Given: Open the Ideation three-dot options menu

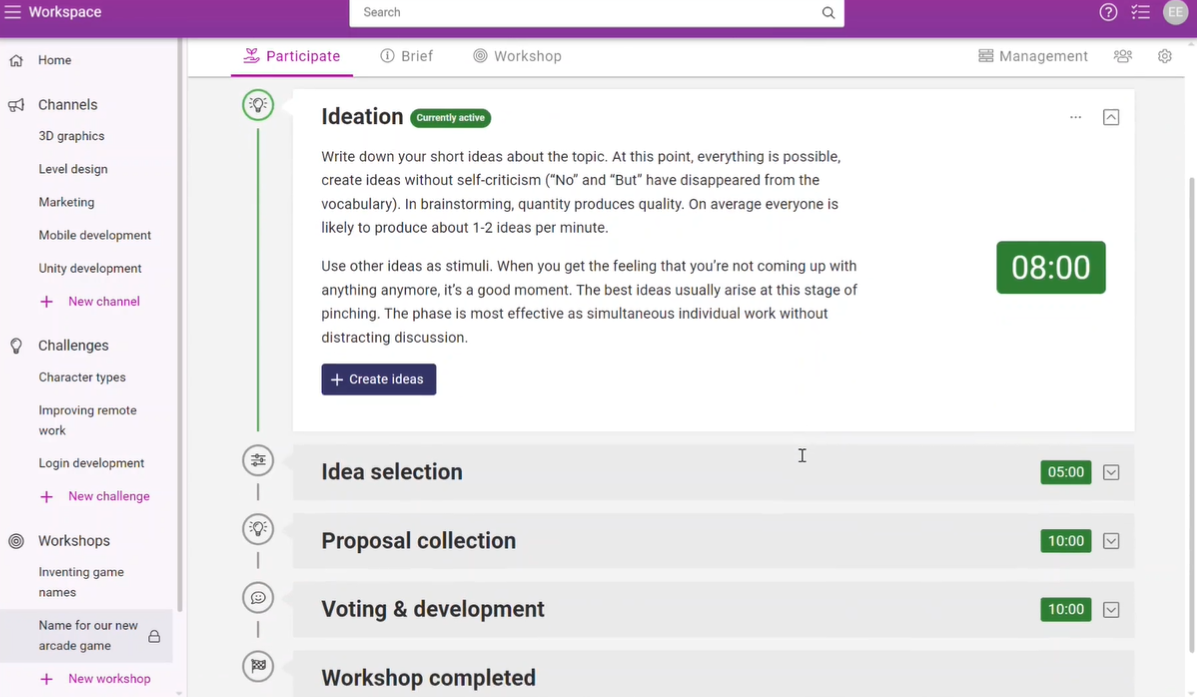Looking at the screenshot, I should pos(1076,117).
